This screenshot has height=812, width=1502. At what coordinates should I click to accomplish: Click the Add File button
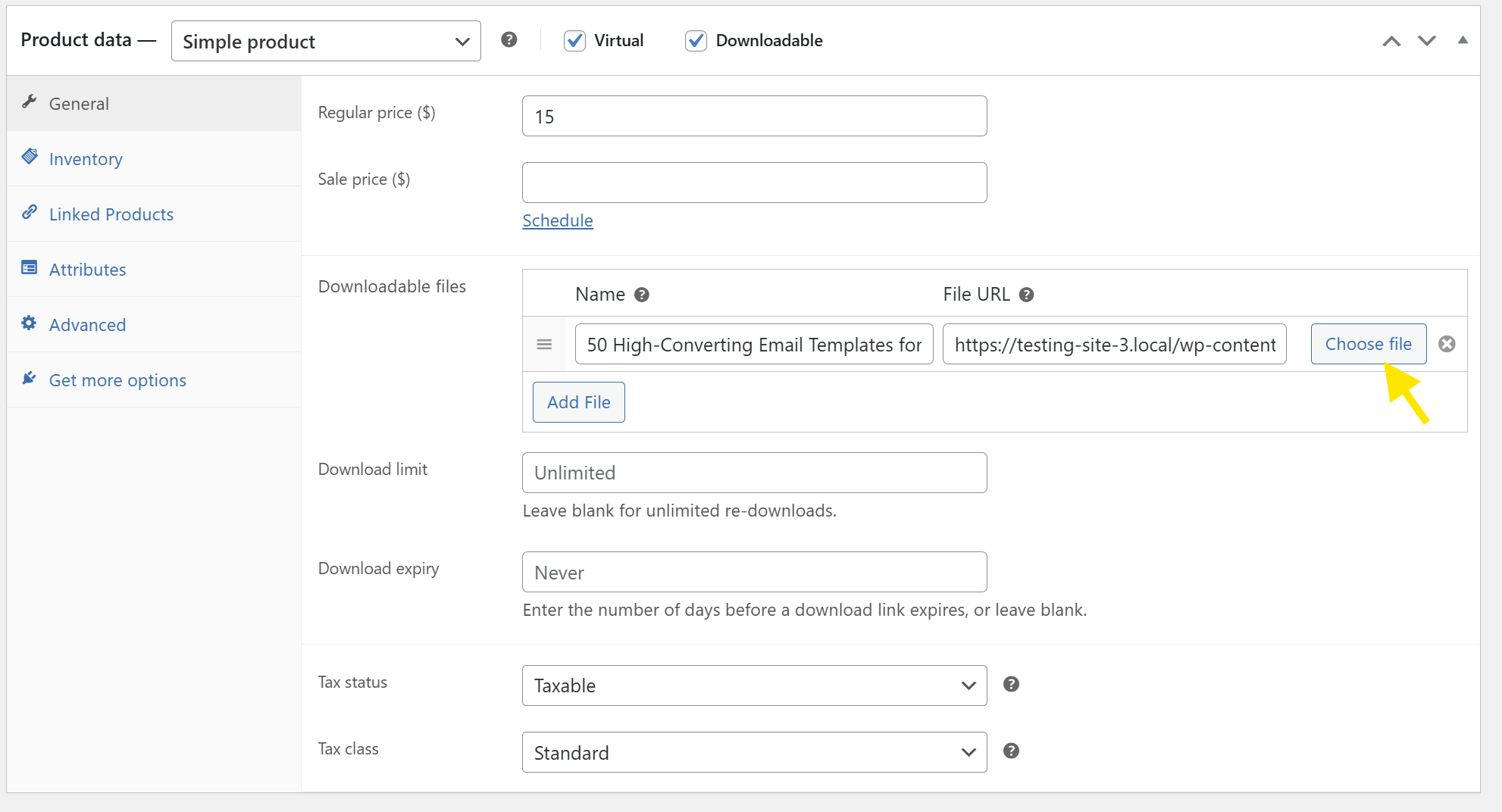[x=579, y=402]
